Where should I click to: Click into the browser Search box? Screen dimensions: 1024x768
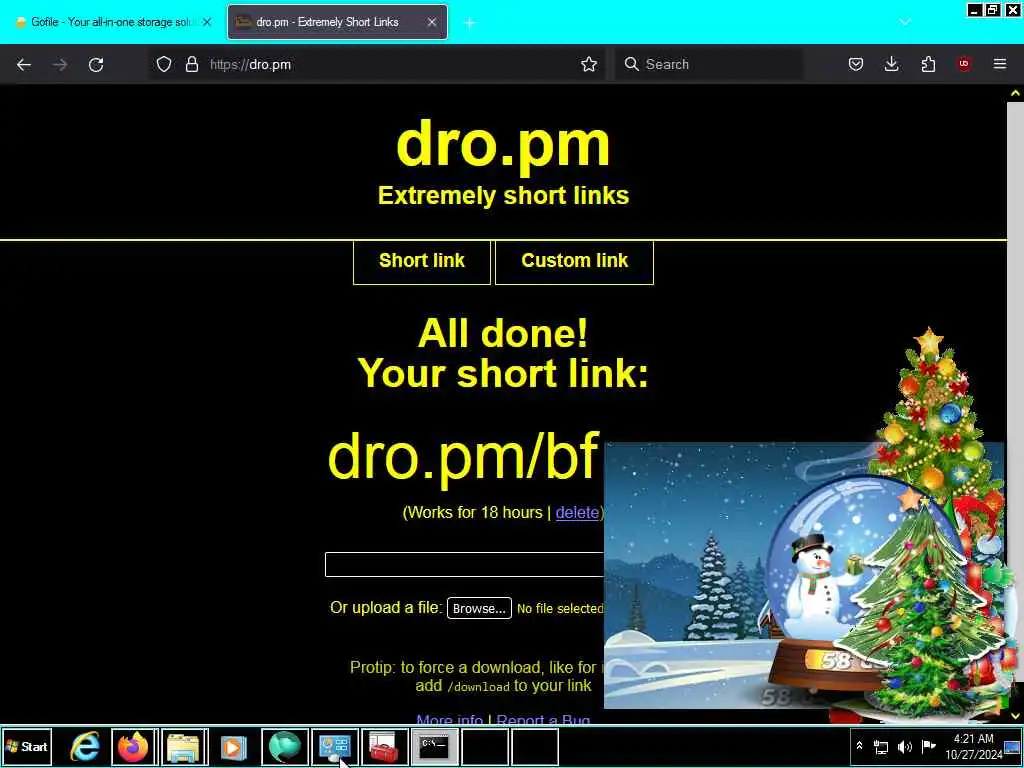tap(709, 64)
